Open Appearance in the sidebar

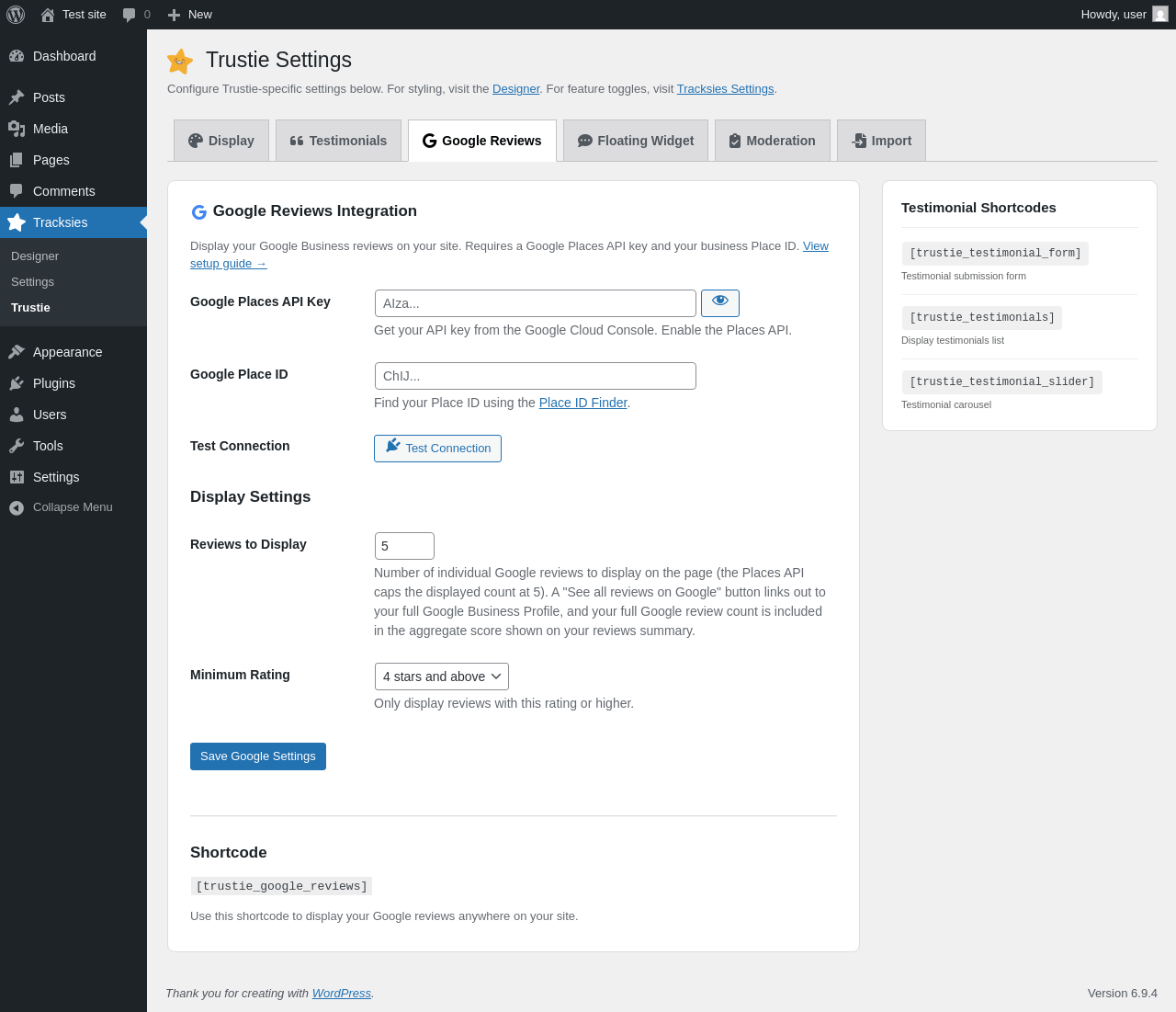(73, 352)
